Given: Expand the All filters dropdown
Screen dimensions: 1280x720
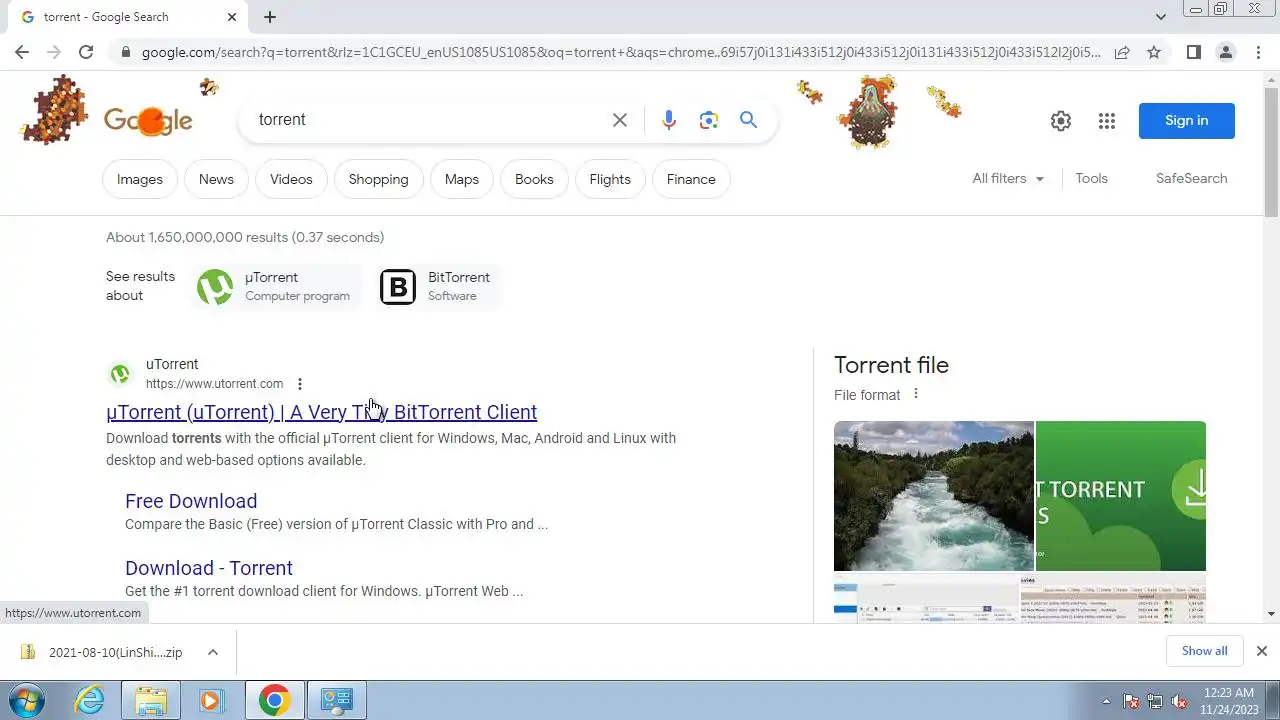Looking at the screenshot, I should tap(1008, 179).
